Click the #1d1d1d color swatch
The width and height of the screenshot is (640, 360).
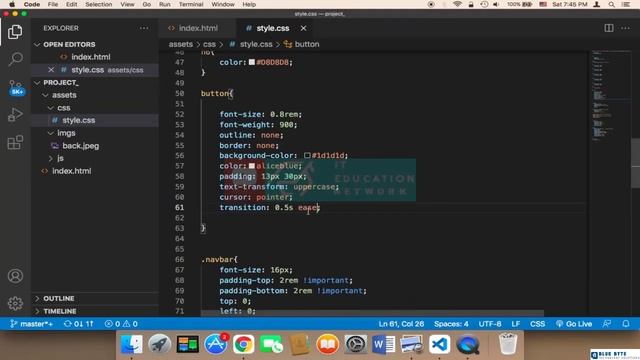[x=307, y=156]
